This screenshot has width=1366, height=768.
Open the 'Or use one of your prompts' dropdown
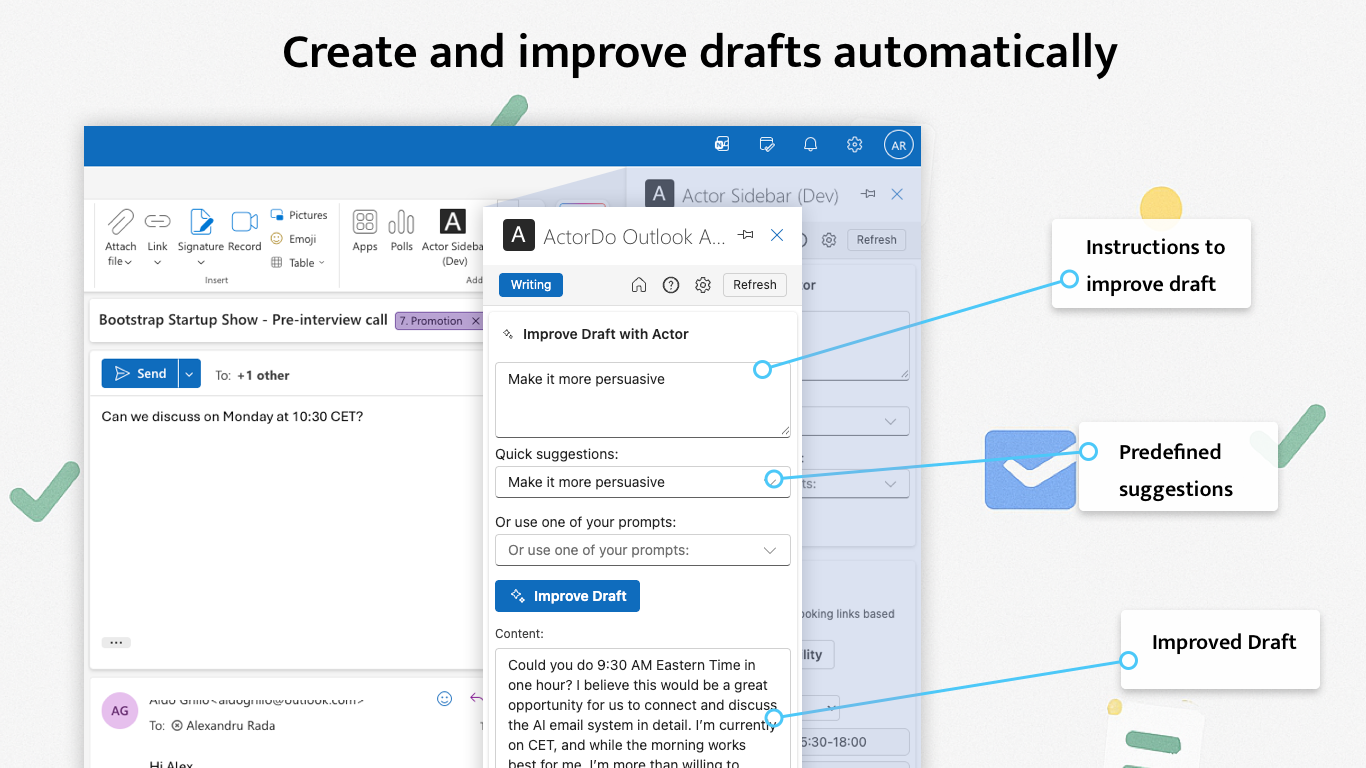coord(643,550)
